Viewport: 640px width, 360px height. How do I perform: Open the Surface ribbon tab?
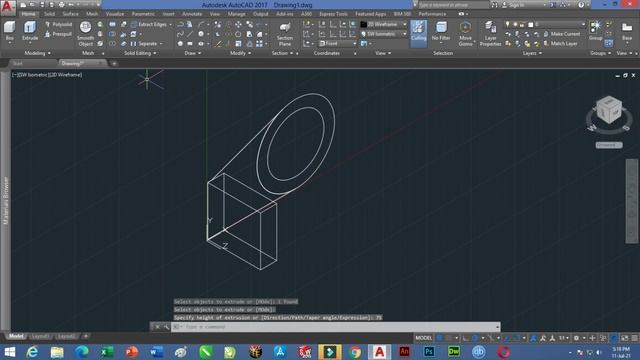coord(70,14)
